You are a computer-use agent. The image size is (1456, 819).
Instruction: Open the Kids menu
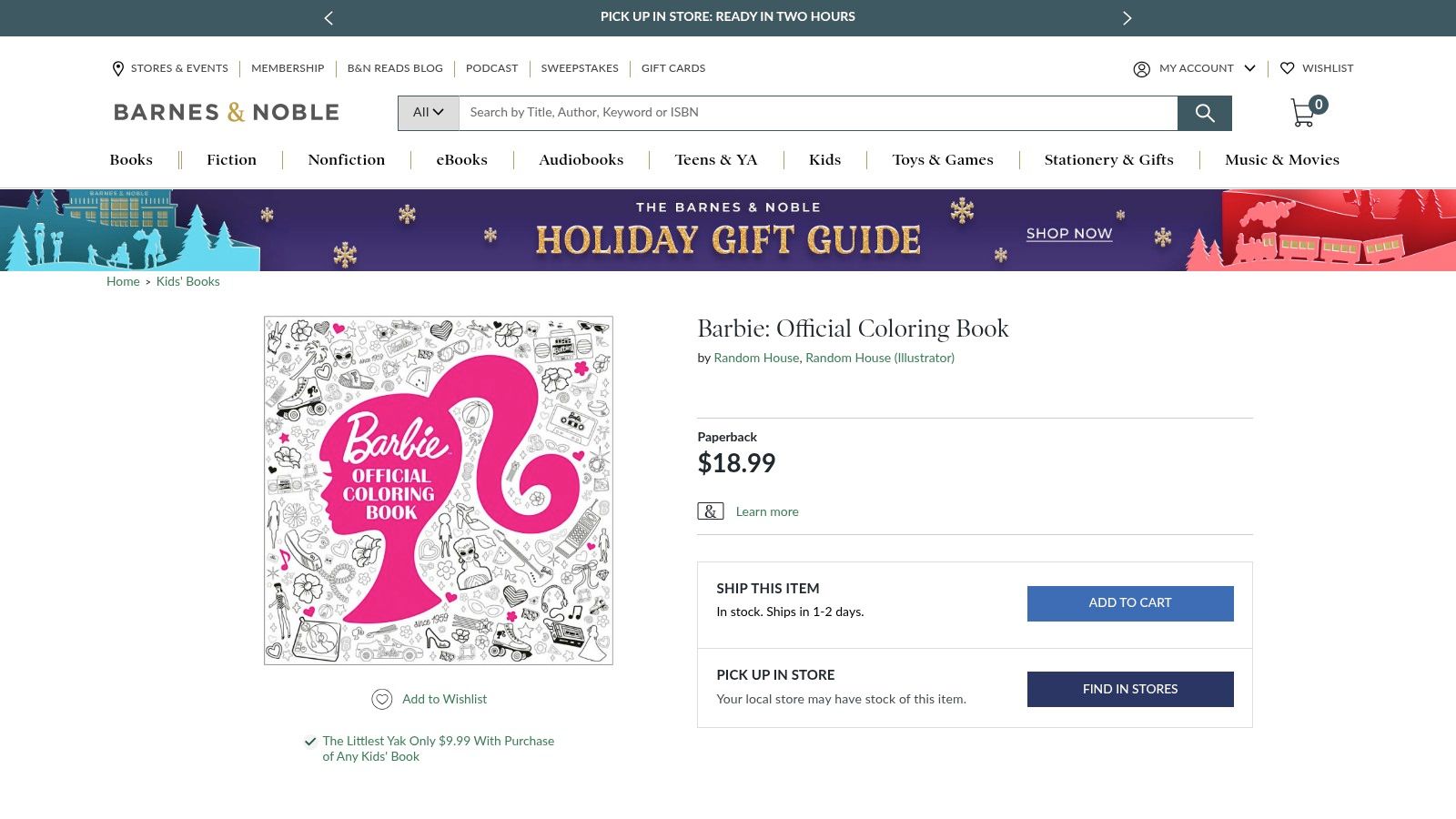tap(824, 160)
